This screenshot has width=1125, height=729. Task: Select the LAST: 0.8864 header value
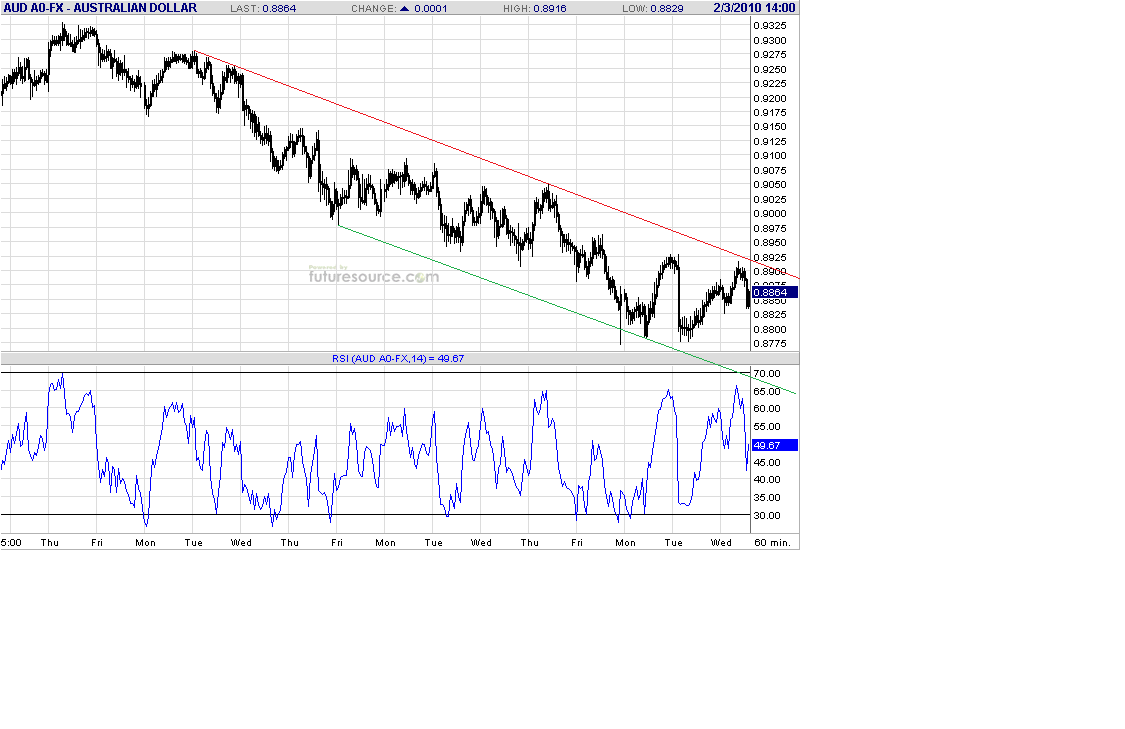pos(263,9)
